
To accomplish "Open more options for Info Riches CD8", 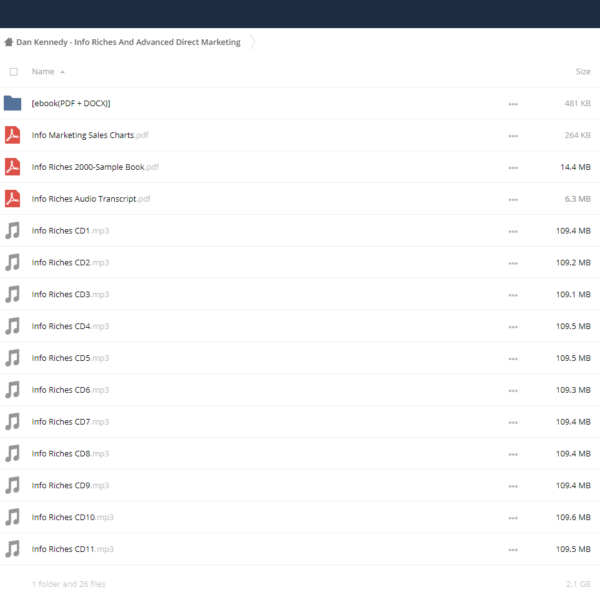I will coord(513,454).
